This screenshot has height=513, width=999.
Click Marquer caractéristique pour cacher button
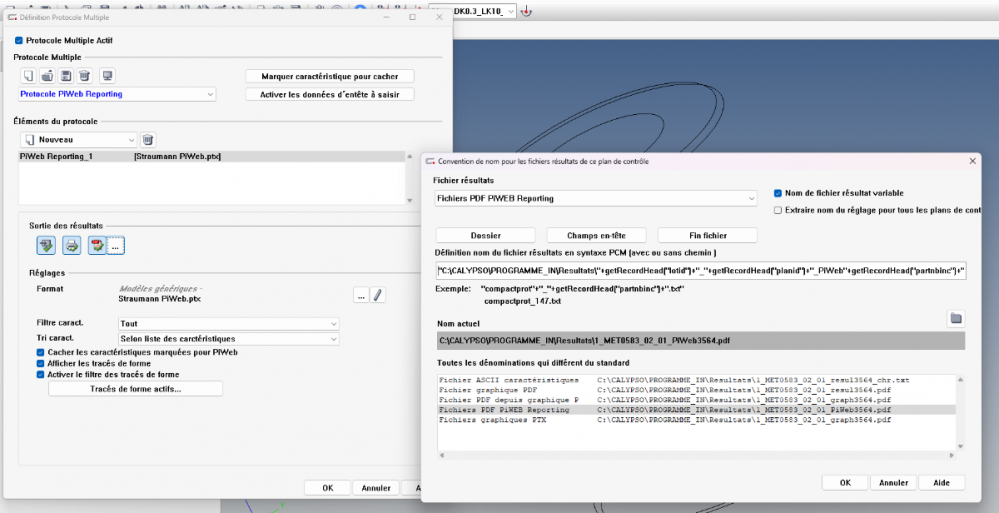pos(329,76)
